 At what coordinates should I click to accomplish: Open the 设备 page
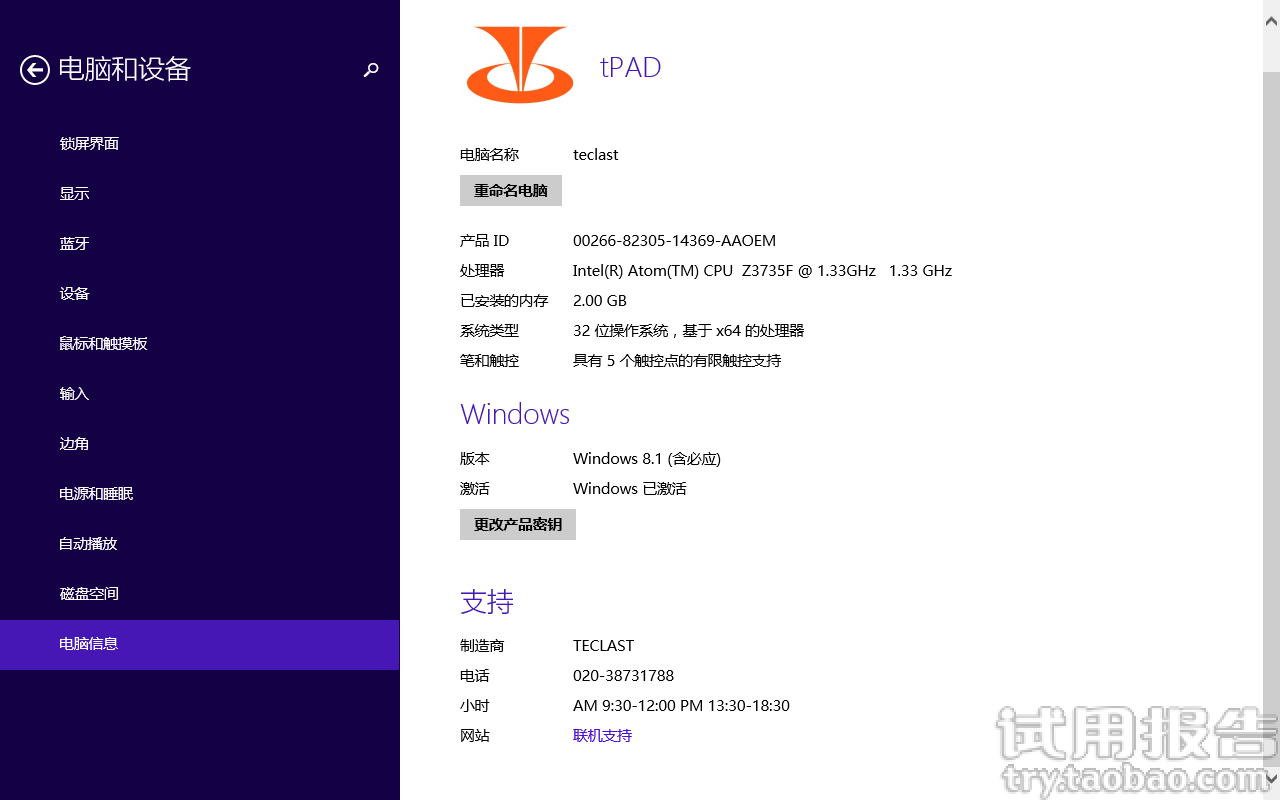tap(74, 293)
